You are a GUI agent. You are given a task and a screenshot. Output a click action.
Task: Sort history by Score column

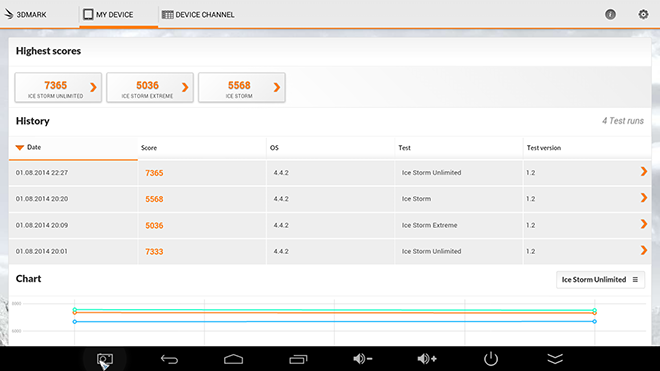[x=202, y=148]
